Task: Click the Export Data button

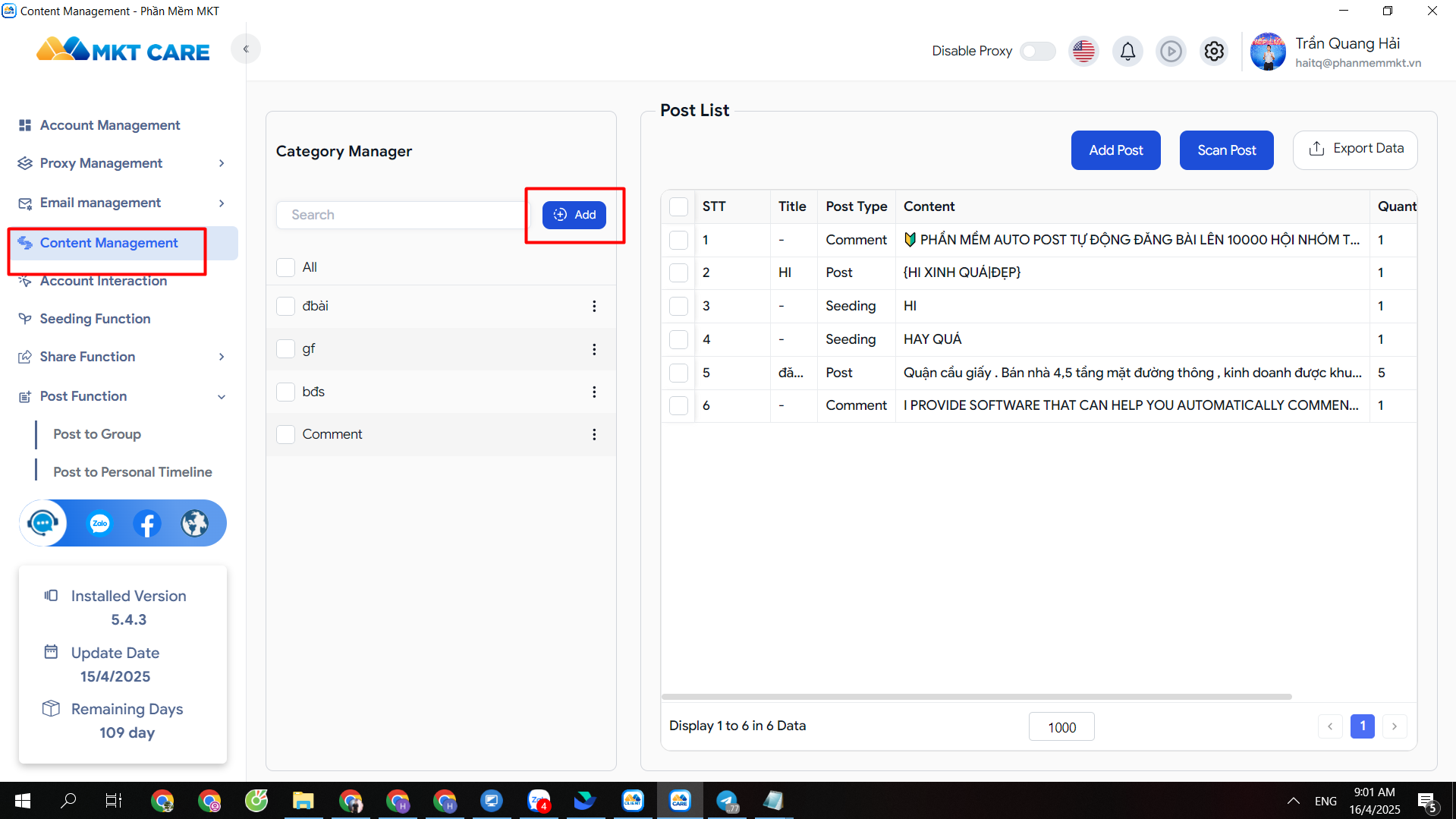Action: point(1355,150)
